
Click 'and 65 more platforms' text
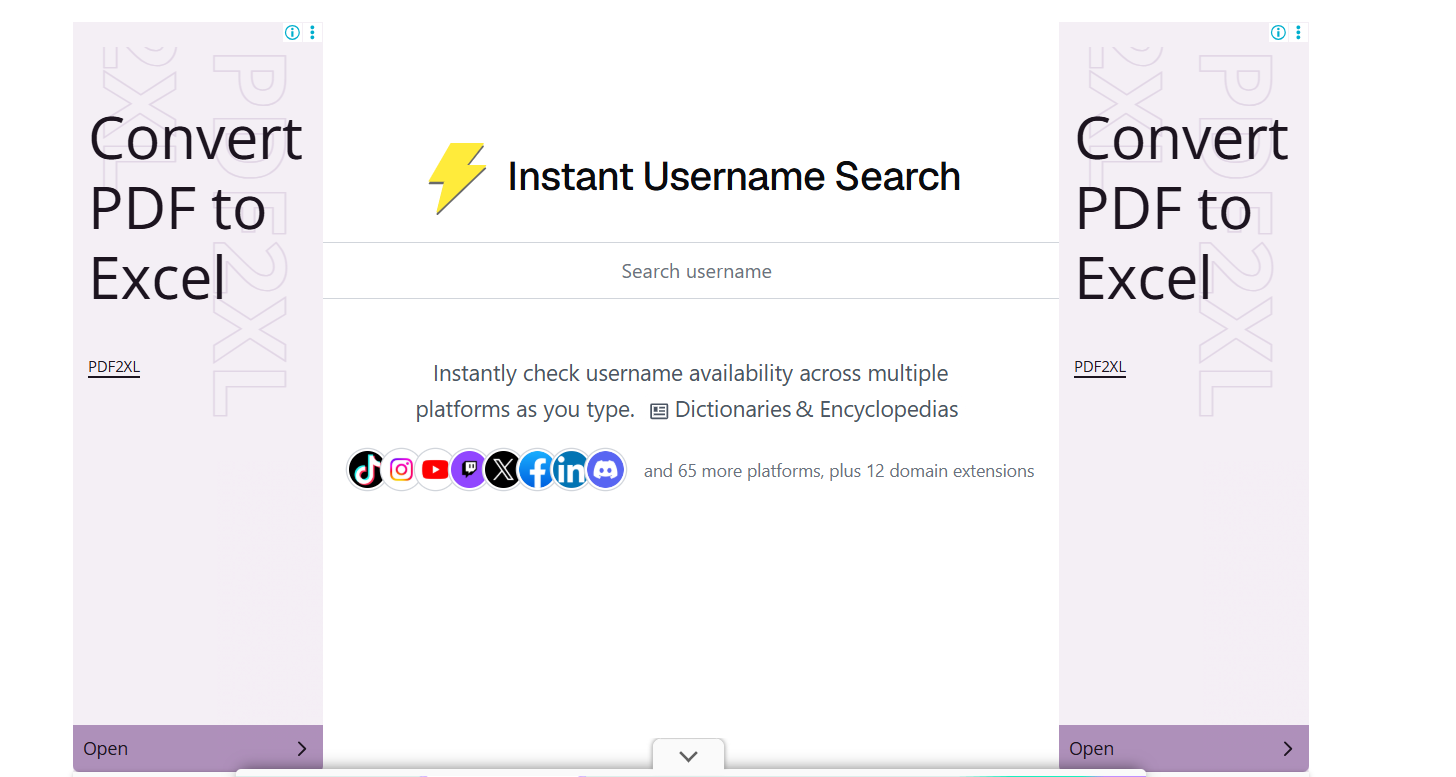(839, 471)
